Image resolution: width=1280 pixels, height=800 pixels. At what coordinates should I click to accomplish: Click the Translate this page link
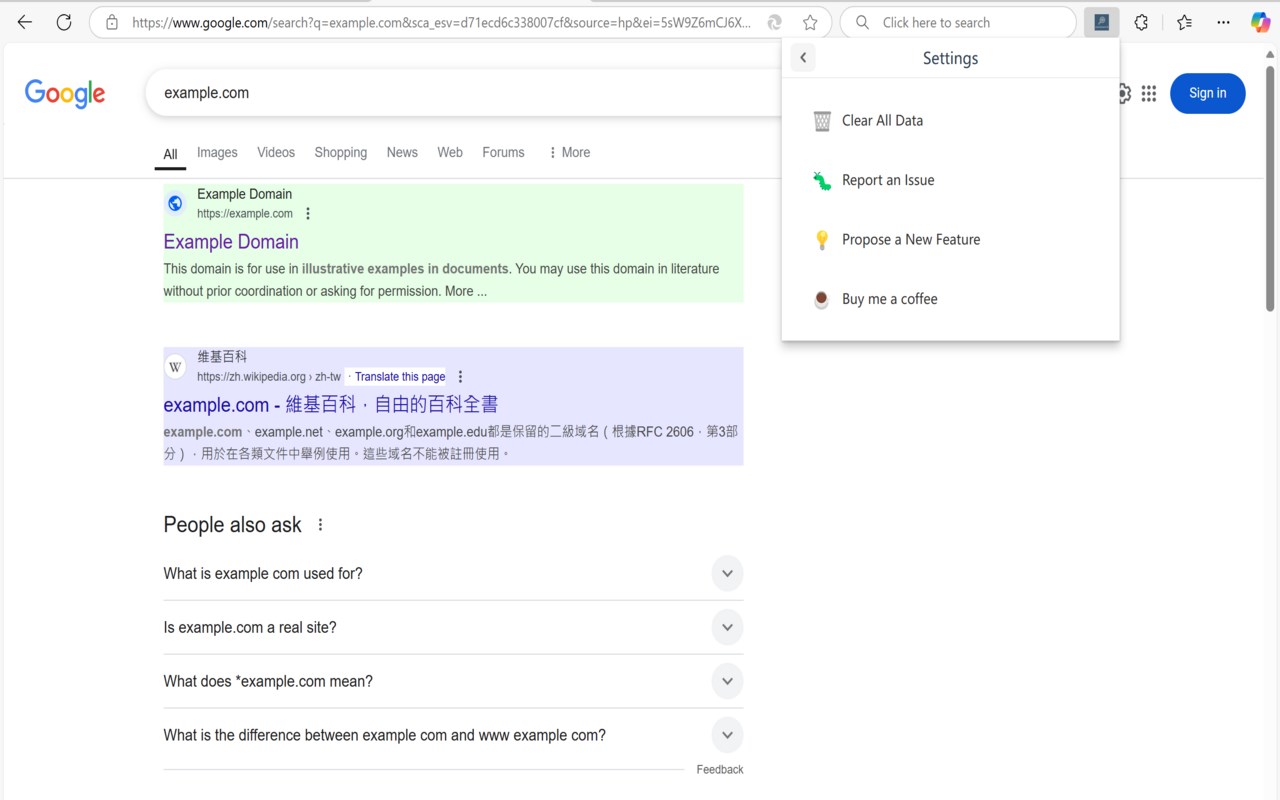tap(400, 377)
